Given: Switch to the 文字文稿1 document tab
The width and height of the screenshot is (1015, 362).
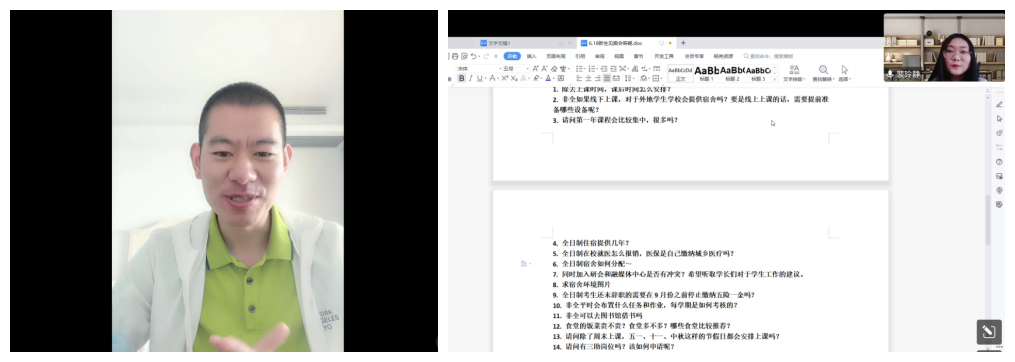Looking at the screenshot, I should point(499,43).
